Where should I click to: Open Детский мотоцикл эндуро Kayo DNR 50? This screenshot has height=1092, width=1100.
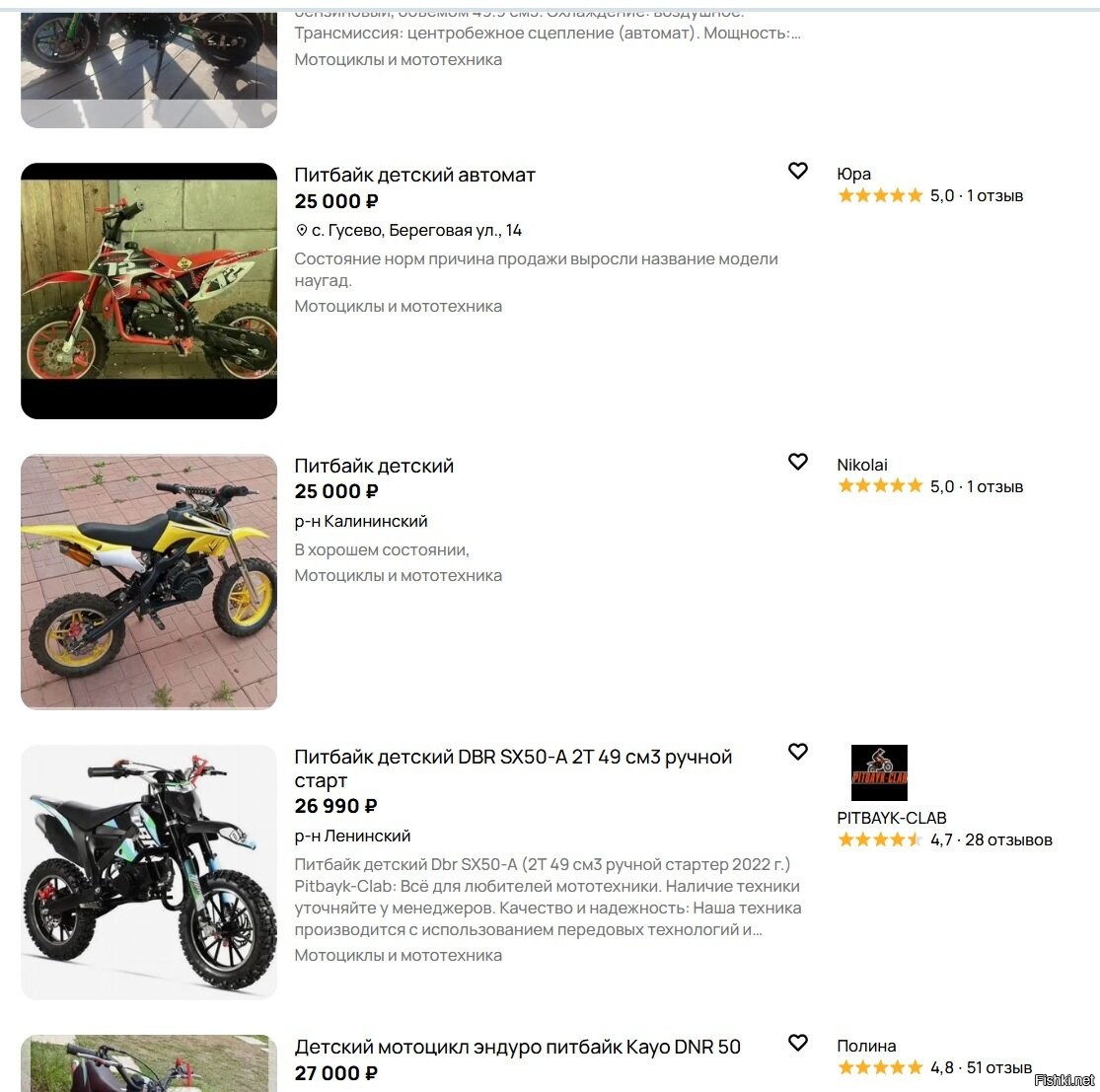[x=517, y=1047]
